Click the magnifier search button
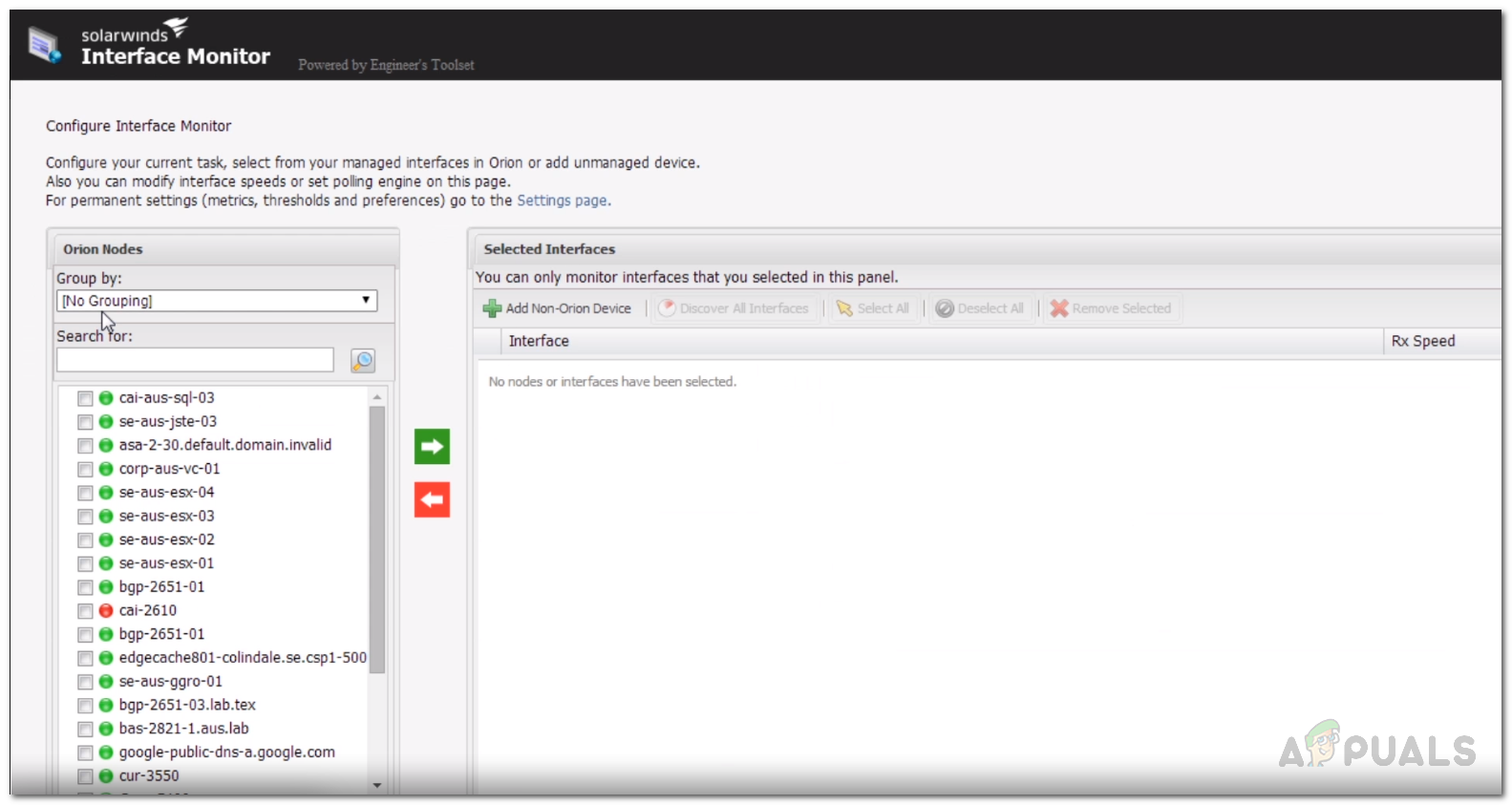The image size is (1512, 805). [x=363, y=360]
